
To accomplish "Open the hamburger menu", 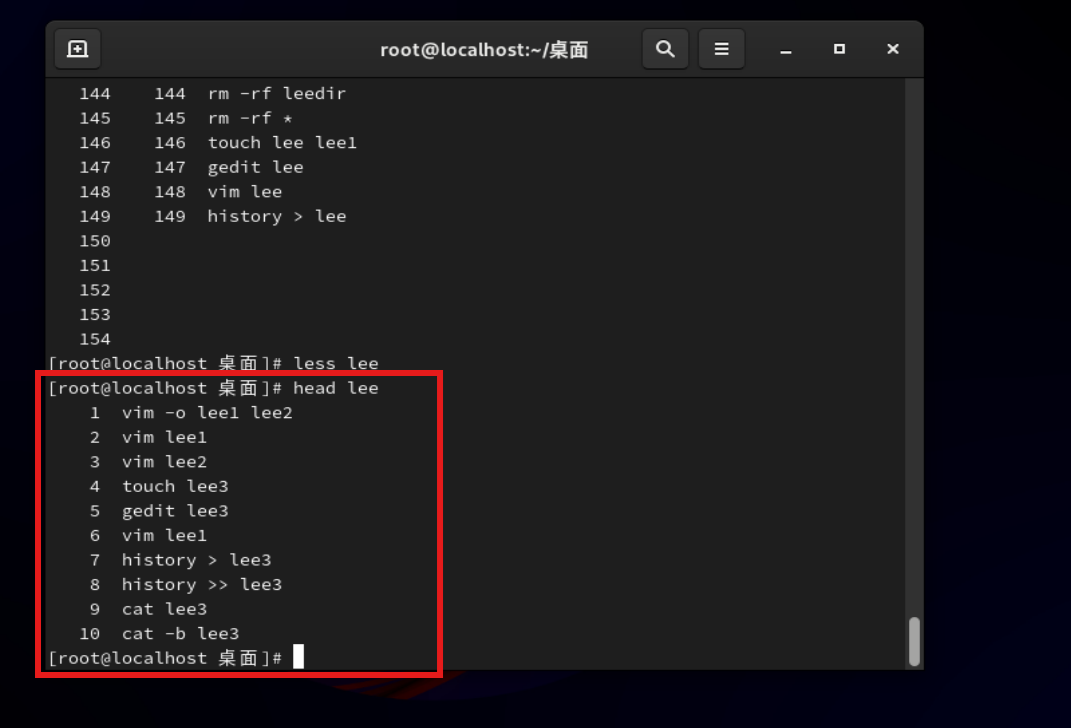I will click(x=721, y=49).
